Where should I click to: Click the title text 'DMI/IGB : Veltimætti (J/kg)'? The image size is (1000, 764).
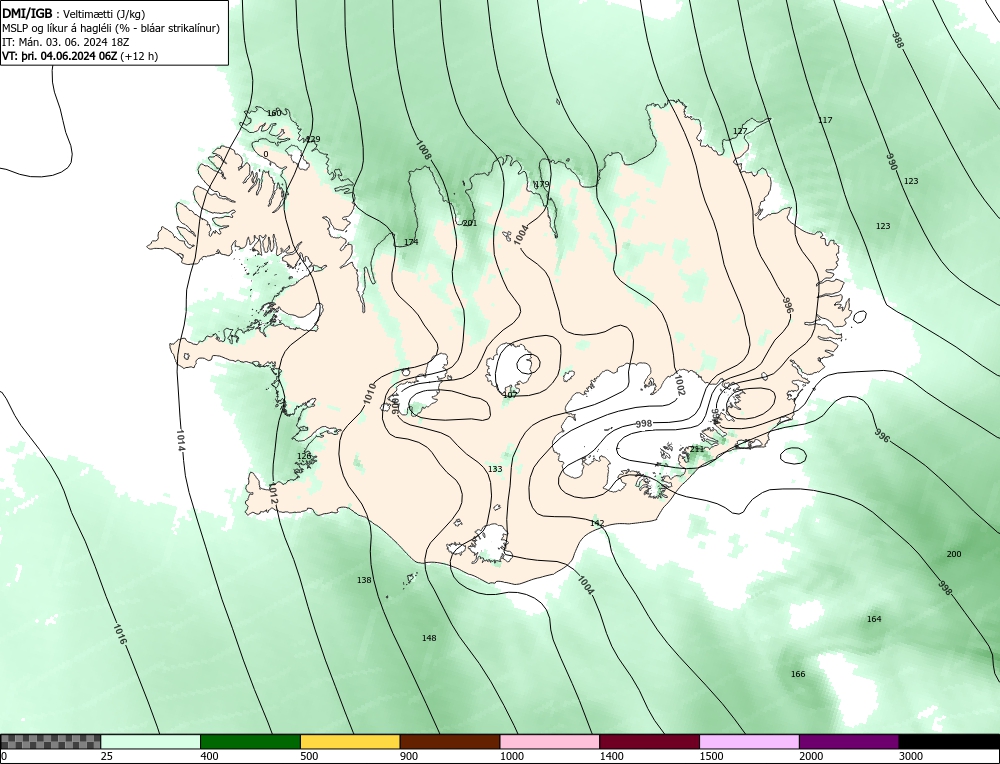click(x=73, y=14)
